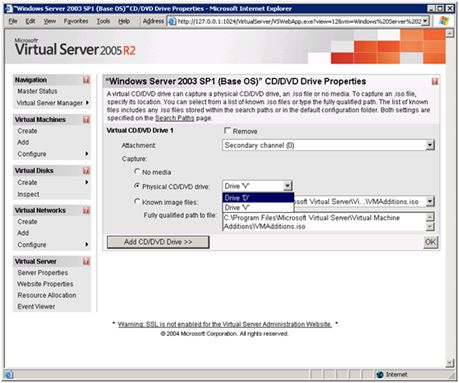Select the Known image files radio option
The width and height of the screenshot is (459, 383).
pos(137,201)
